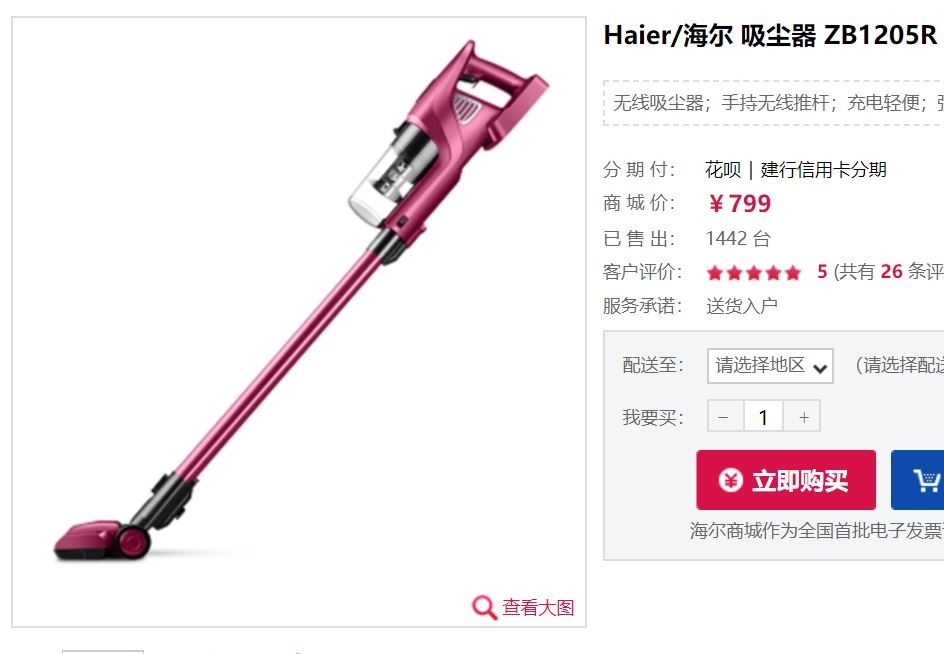
Task: Click the product title Haier/海尔 吸尘器 ZB1205R
Action: pos(773,35)
